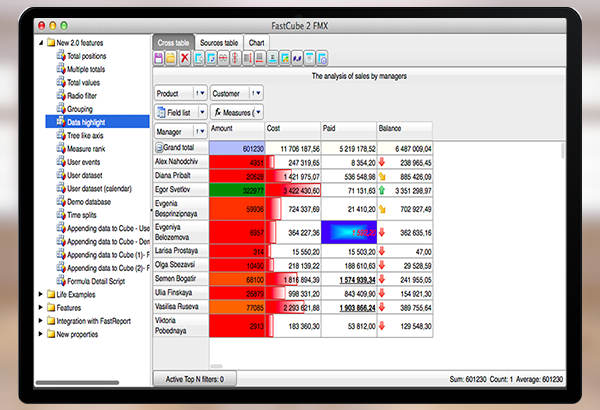The width and height of the screenshot is (600, 410).
Task: Click the Grand total row icon
Action: (159, 147)
